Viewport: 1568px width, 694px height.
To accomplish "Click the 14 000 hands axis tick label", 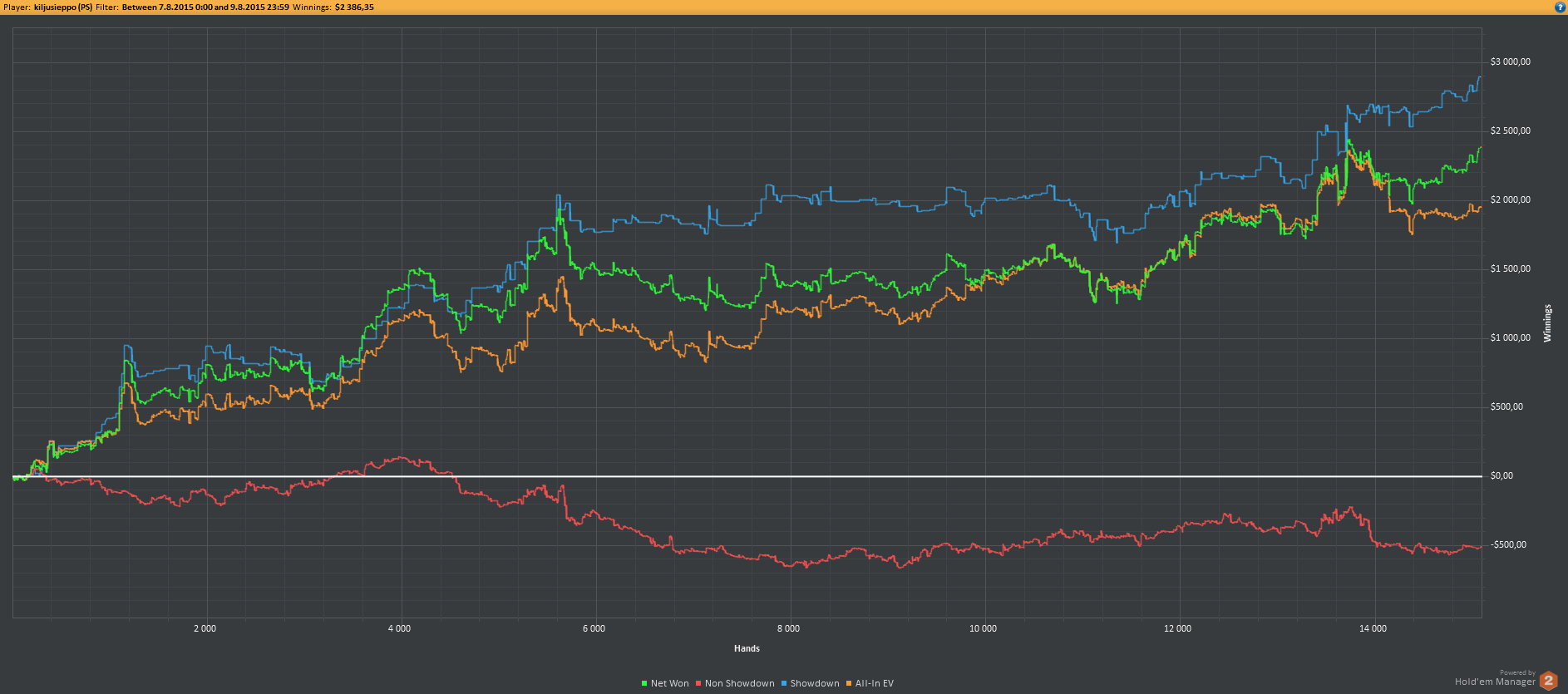I will click(1373, 628).
